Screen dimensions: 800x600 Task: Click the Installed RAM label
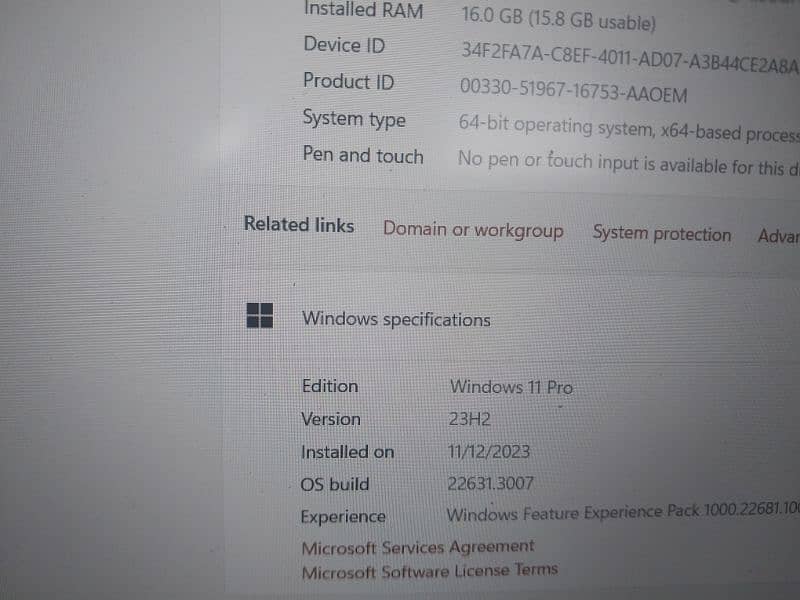363,11
